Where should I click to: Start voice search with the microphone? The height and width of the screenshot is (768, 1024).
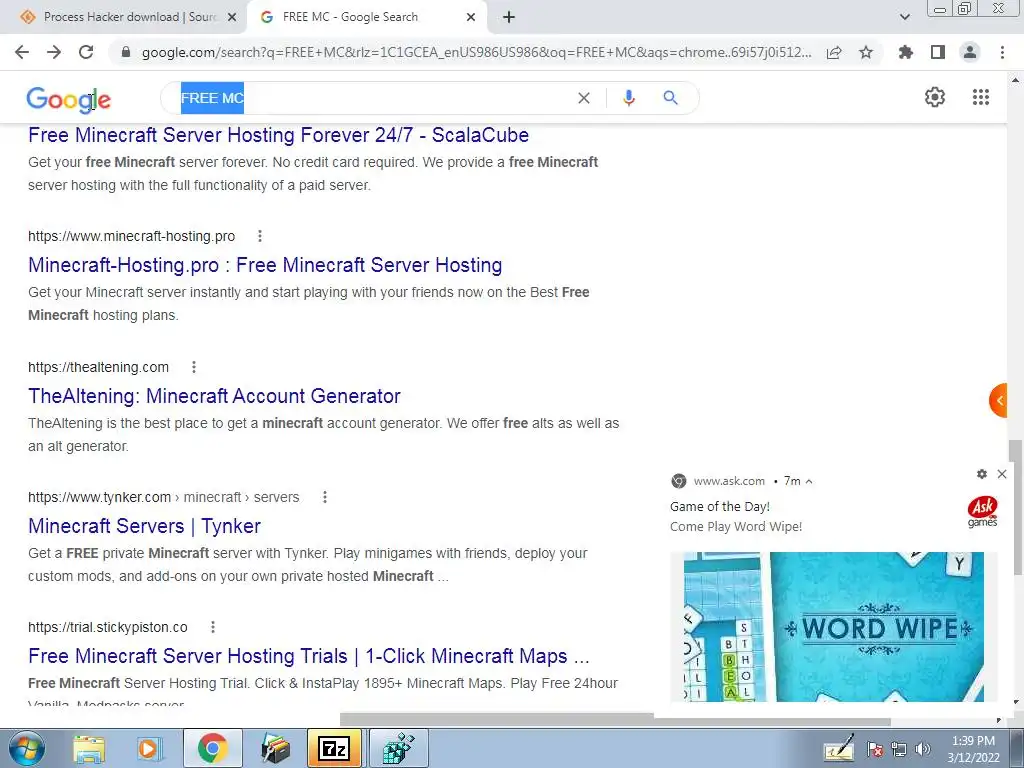629,98
